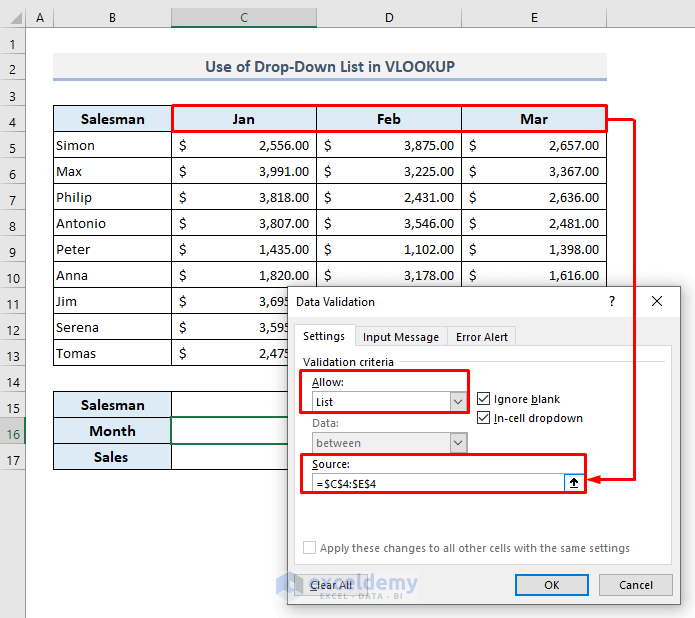695x618 pixels.
Task: Click Peter's Feb value 1,102.00
Action: [389, 249]
